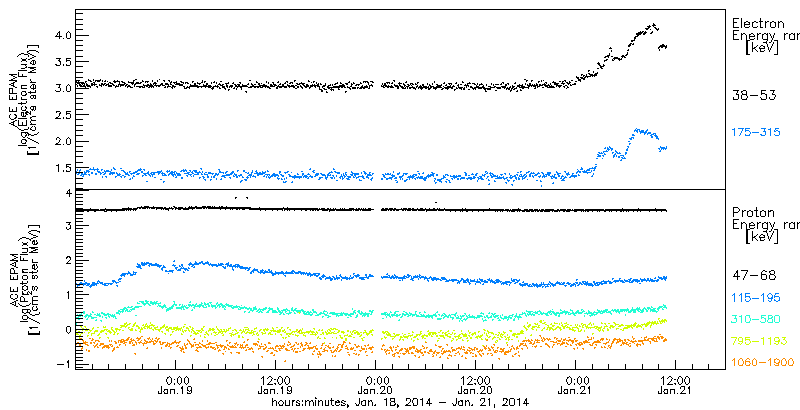
Task: Pick the cyan 310-580 proton energy label
Action: (x=756, y=319)
